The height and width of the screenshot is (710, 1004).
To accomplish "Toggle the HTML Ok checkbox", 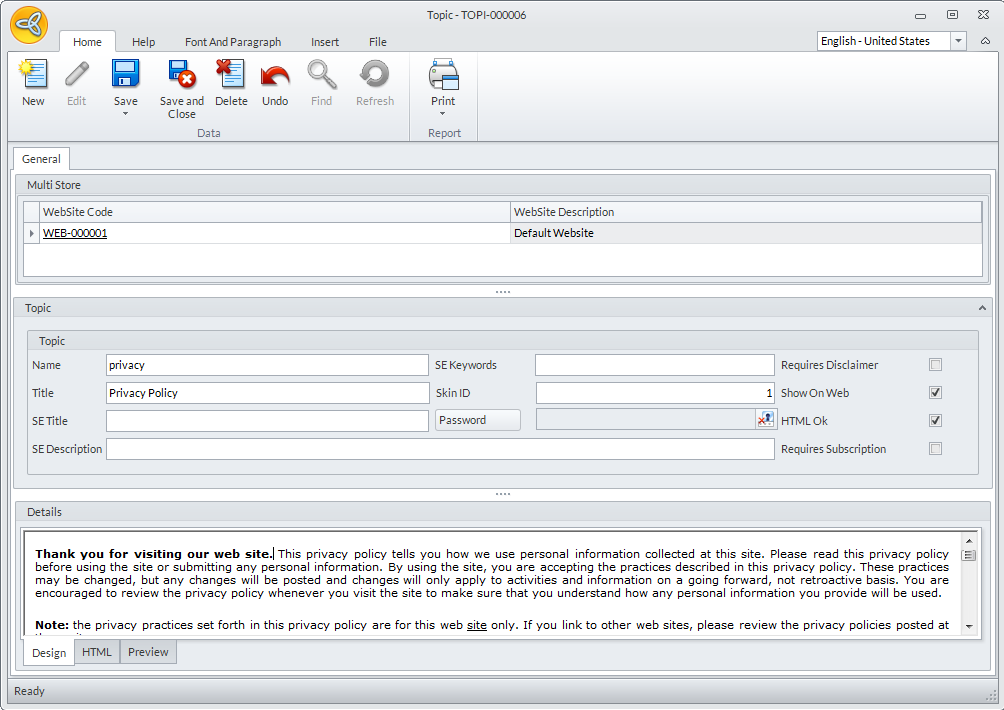I will (935, 421).
